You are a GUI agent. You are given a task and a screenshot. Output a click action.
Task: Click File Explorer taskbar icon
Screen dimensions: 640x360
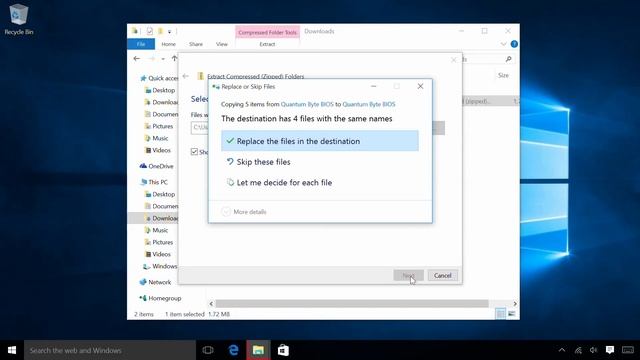(258, 350)
